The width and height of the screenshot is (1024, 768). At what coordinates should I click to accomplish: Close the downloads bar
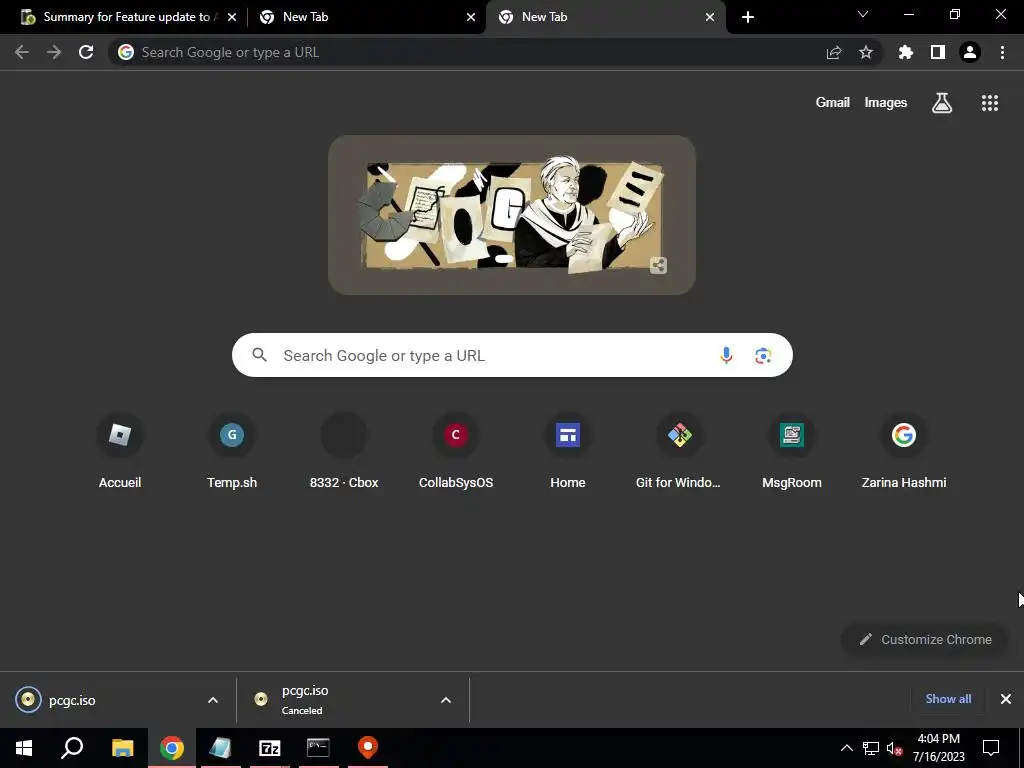1006,699
